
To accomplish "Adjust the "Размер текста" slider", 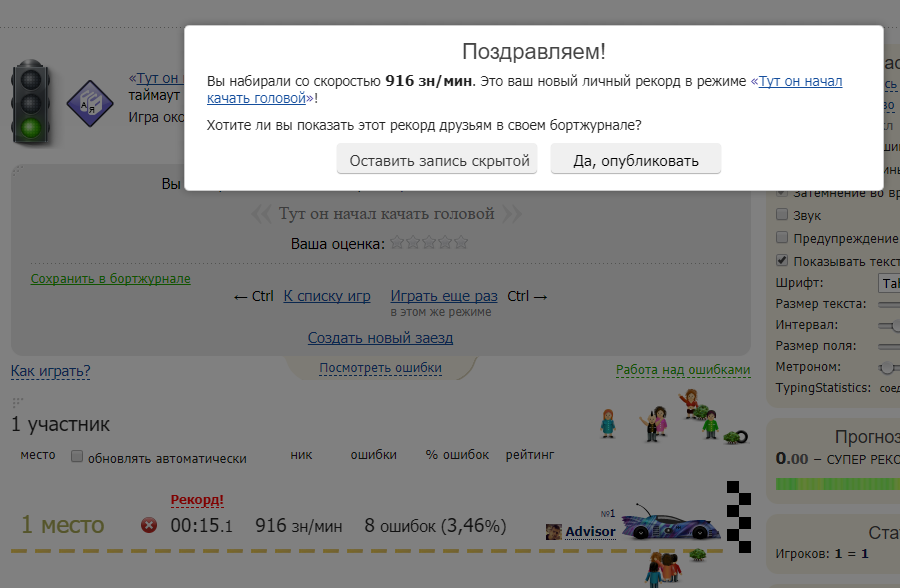I will click(889, 304).
